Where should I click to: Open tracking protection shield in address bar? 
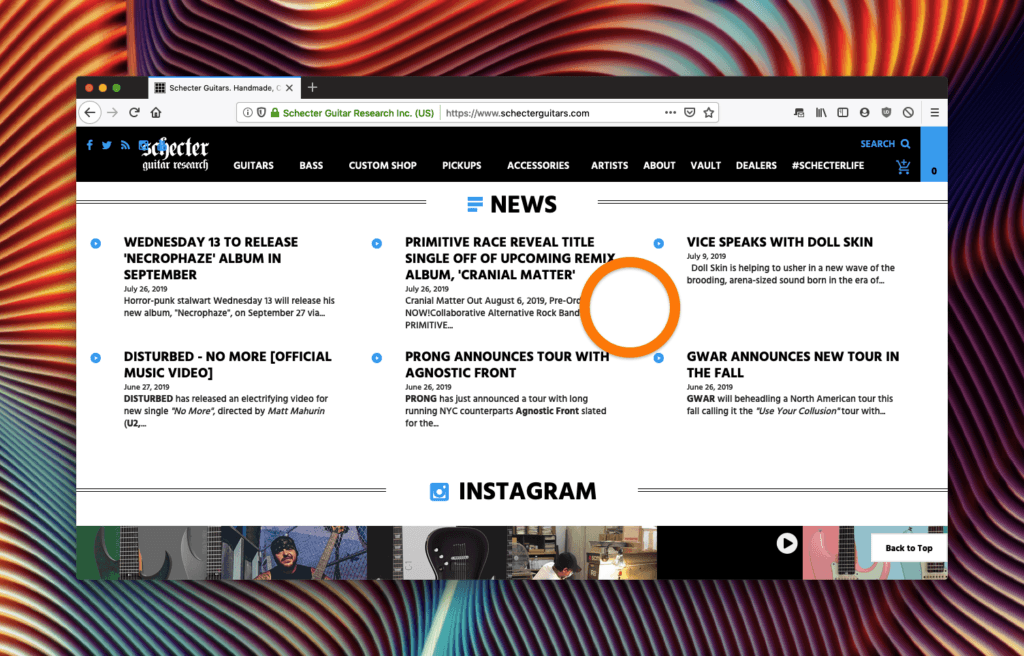click(261, 112)
